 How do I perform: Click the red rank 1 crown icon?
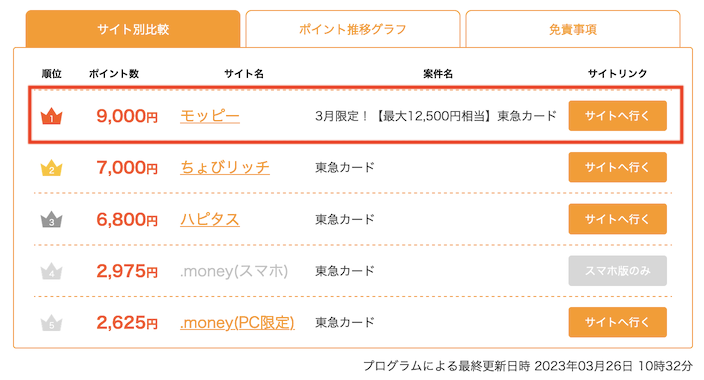coord(51,116)
